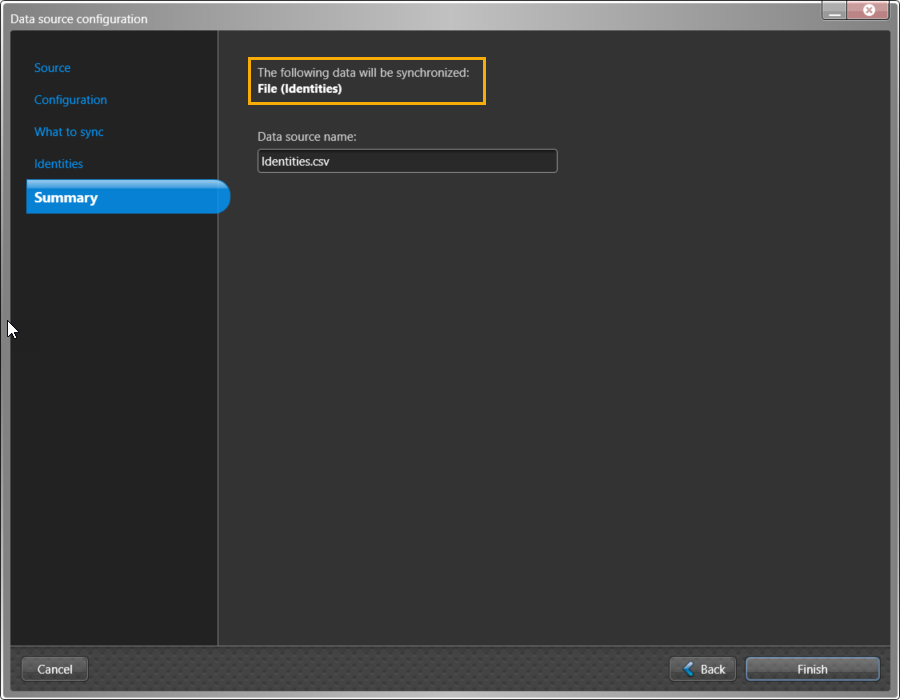Select the Identities.csv text in the name field
This screenshot has height=700, width=900.
point(293,160)
